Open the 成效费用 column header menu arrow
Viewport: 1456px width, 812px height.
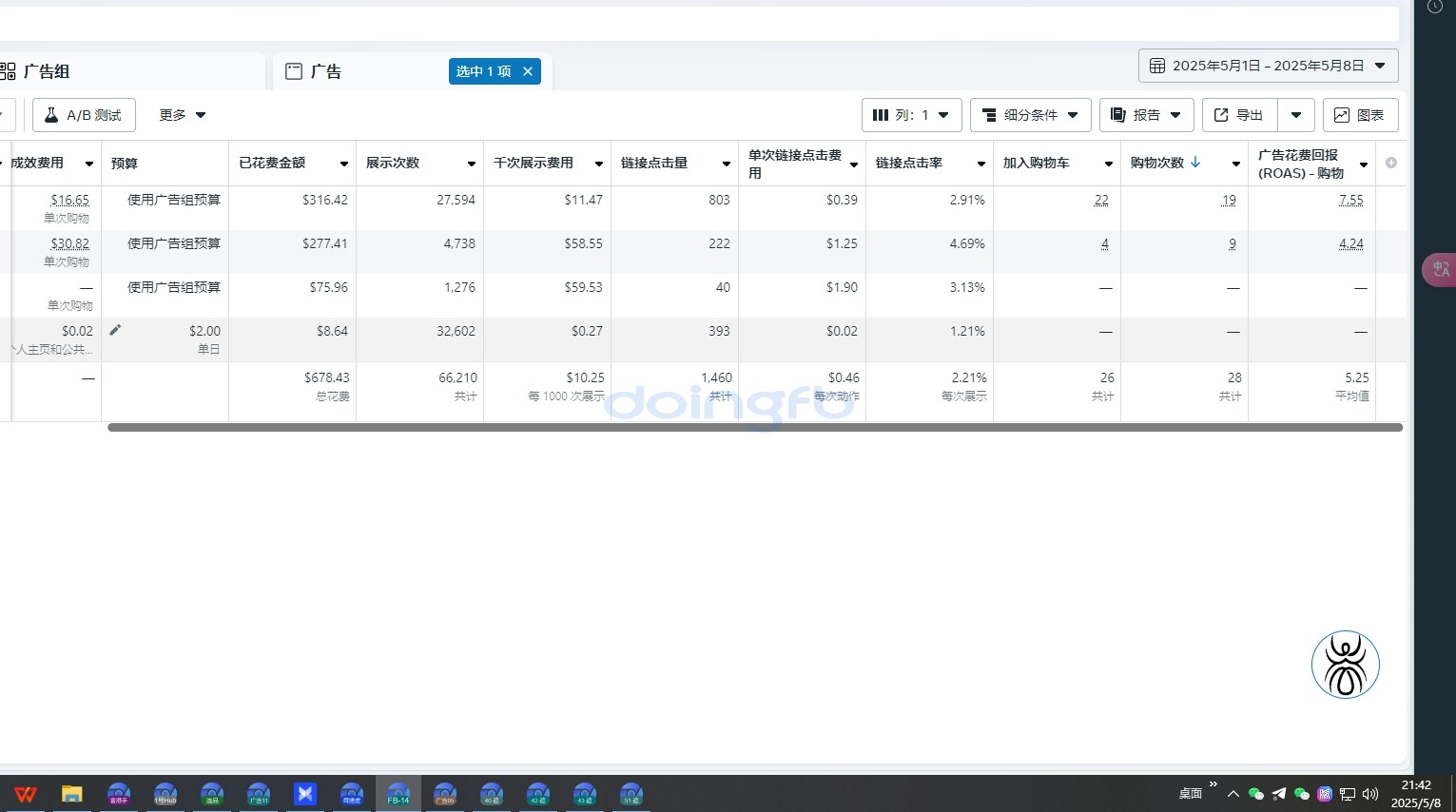coord(89,164)
